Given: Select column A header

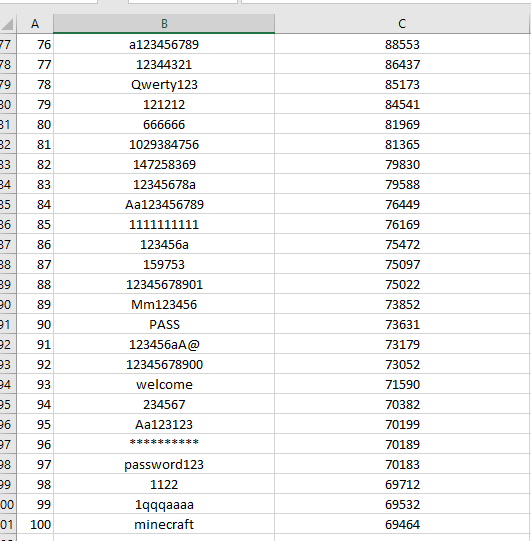Looking at the screenshot, I should click(35, 23).
